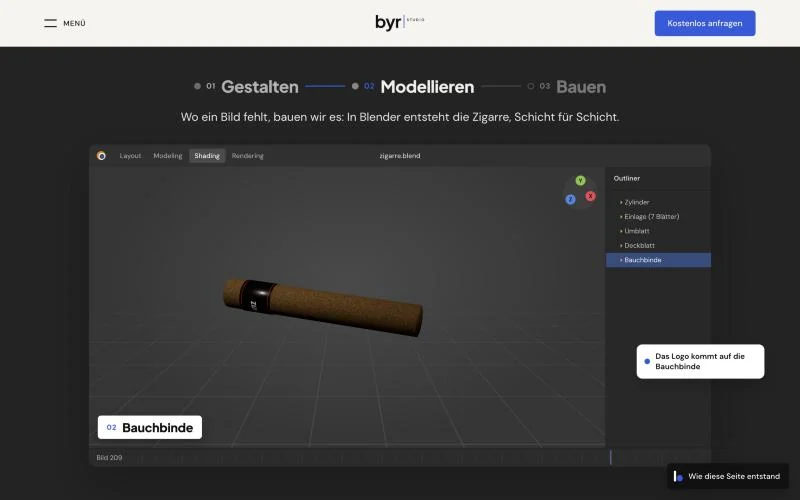The width and height of the screenshot is (800, 500).
Task: Expand the Zylinder outliner item
Action: (658, 202)
